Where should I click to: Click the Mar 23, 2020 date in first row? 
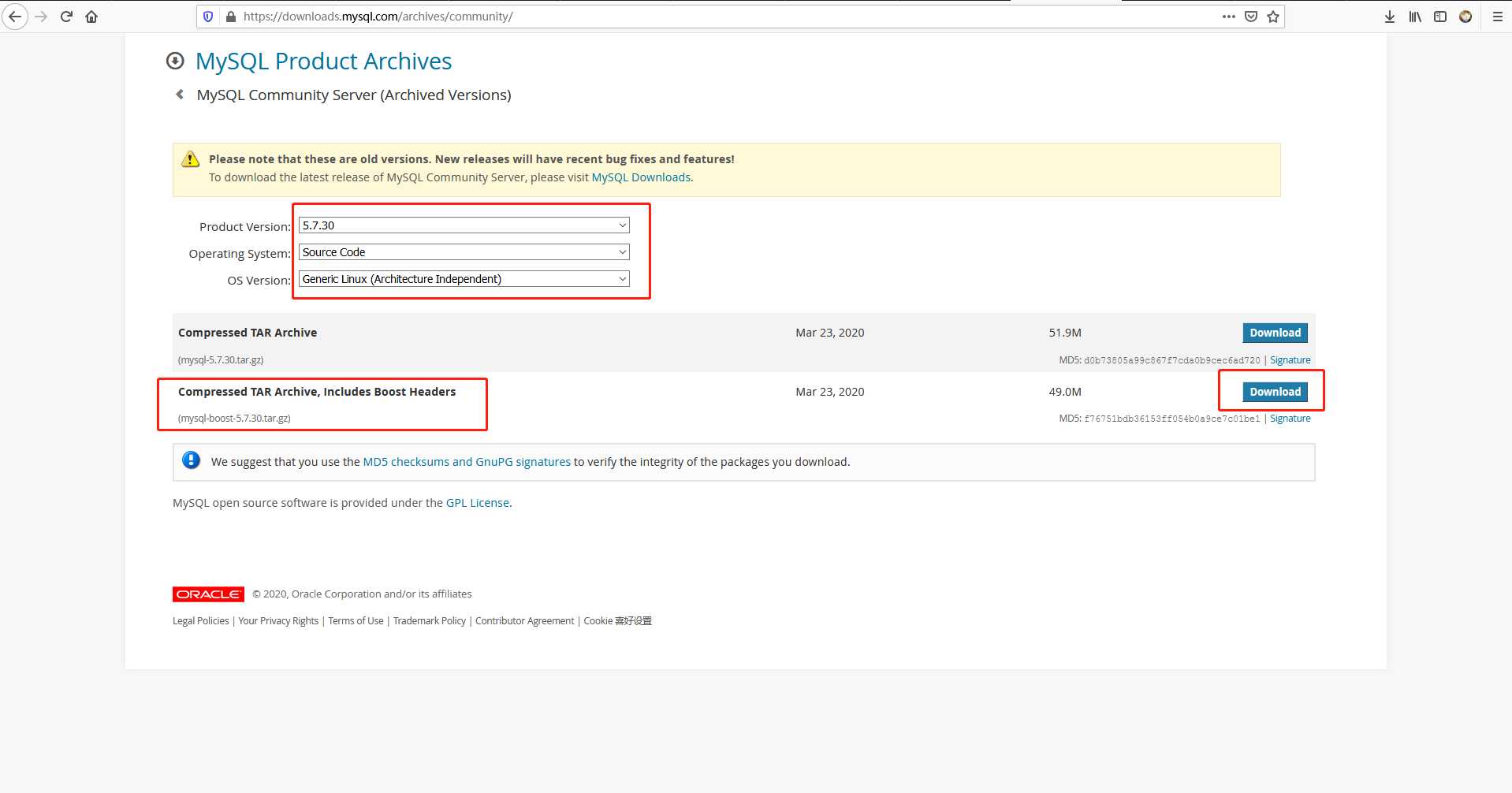tap(830, 333)
